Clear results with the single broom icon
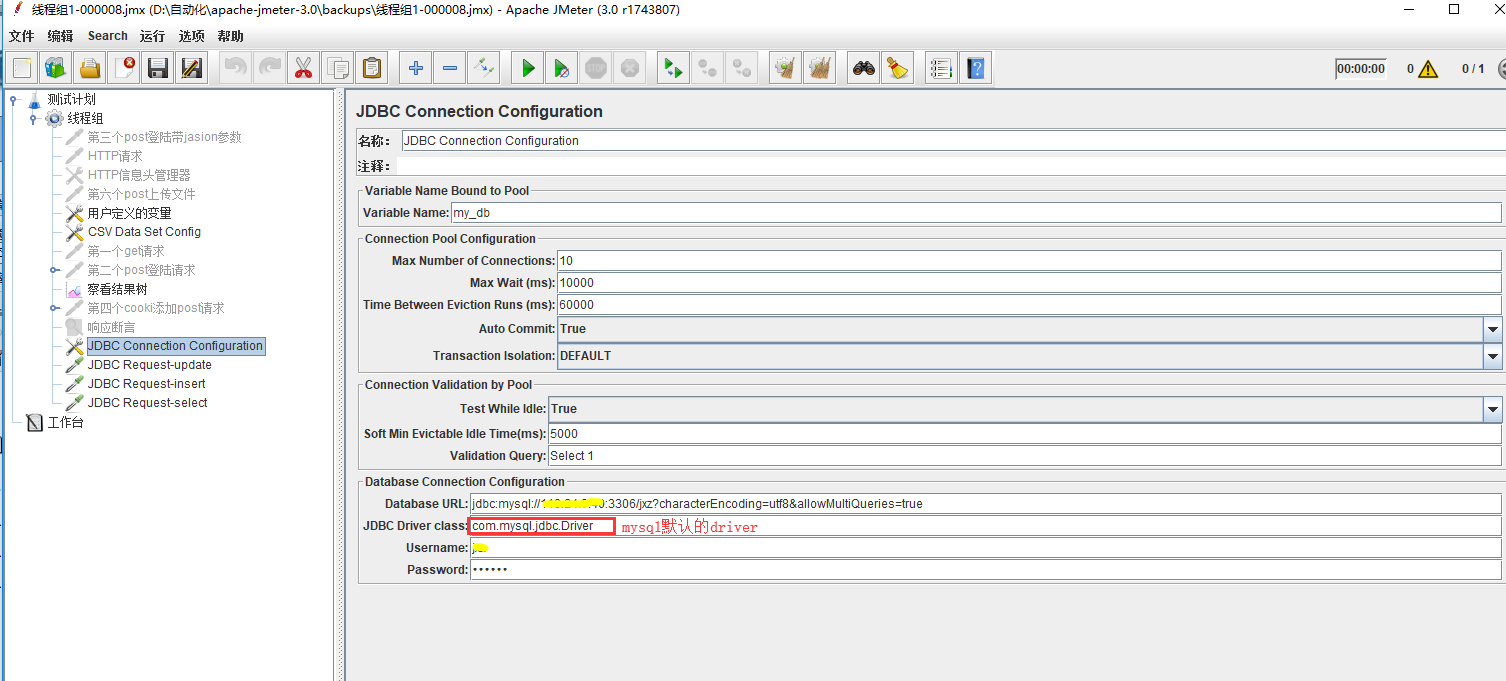The image size is (1506, 681). (786, 68)
